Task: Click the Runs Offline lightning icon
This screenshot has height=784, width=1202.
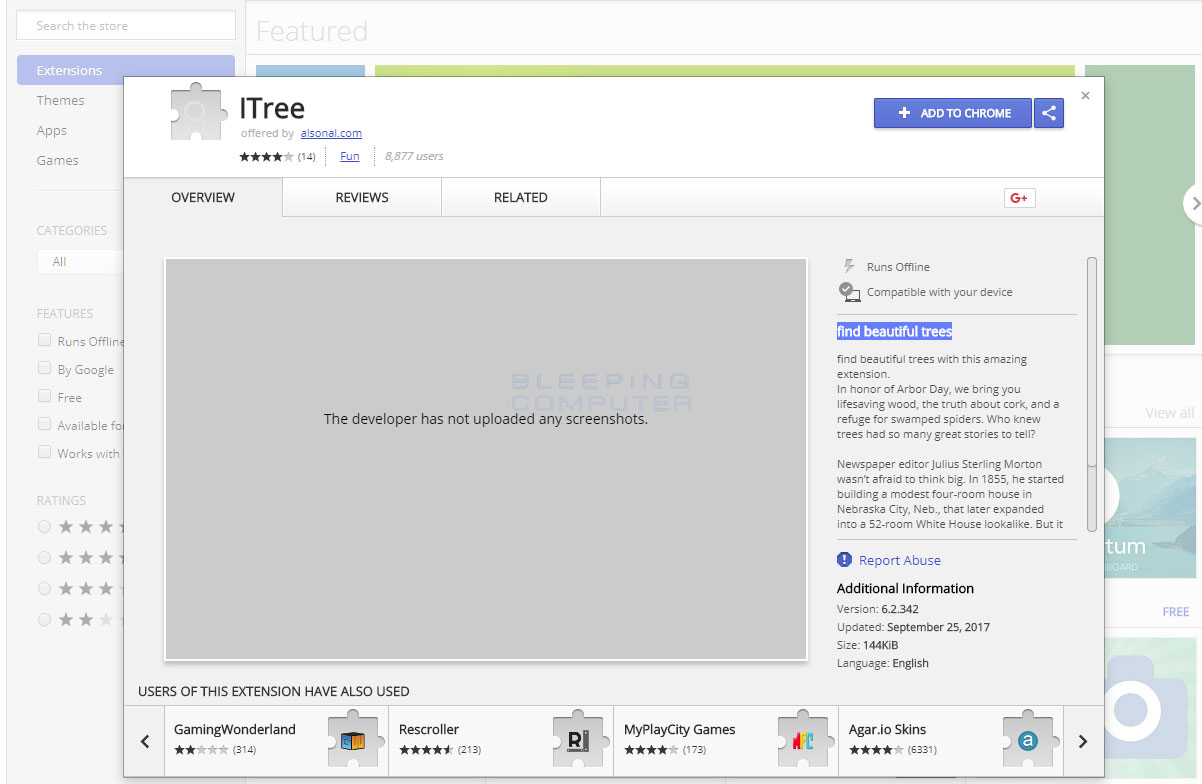Action: [x=849, y=266]
